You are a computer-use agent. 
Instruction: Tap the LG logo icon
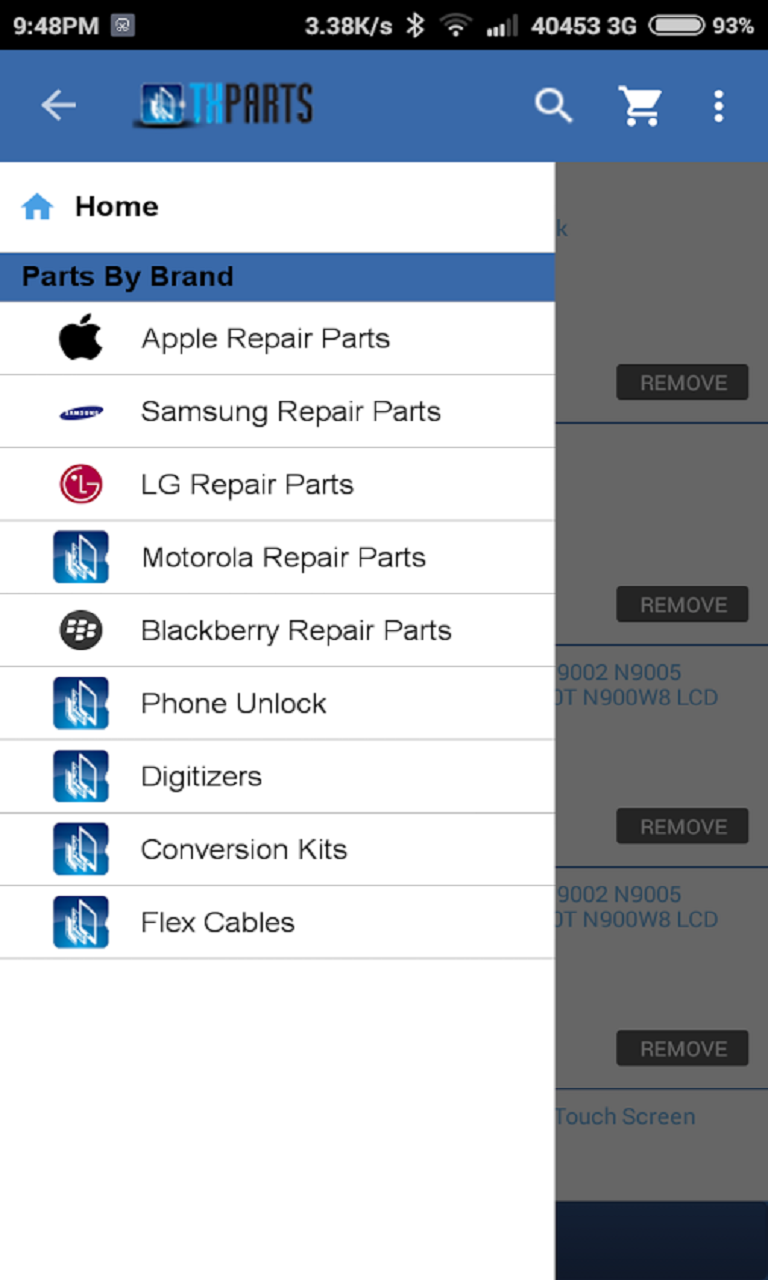[81, 485]
